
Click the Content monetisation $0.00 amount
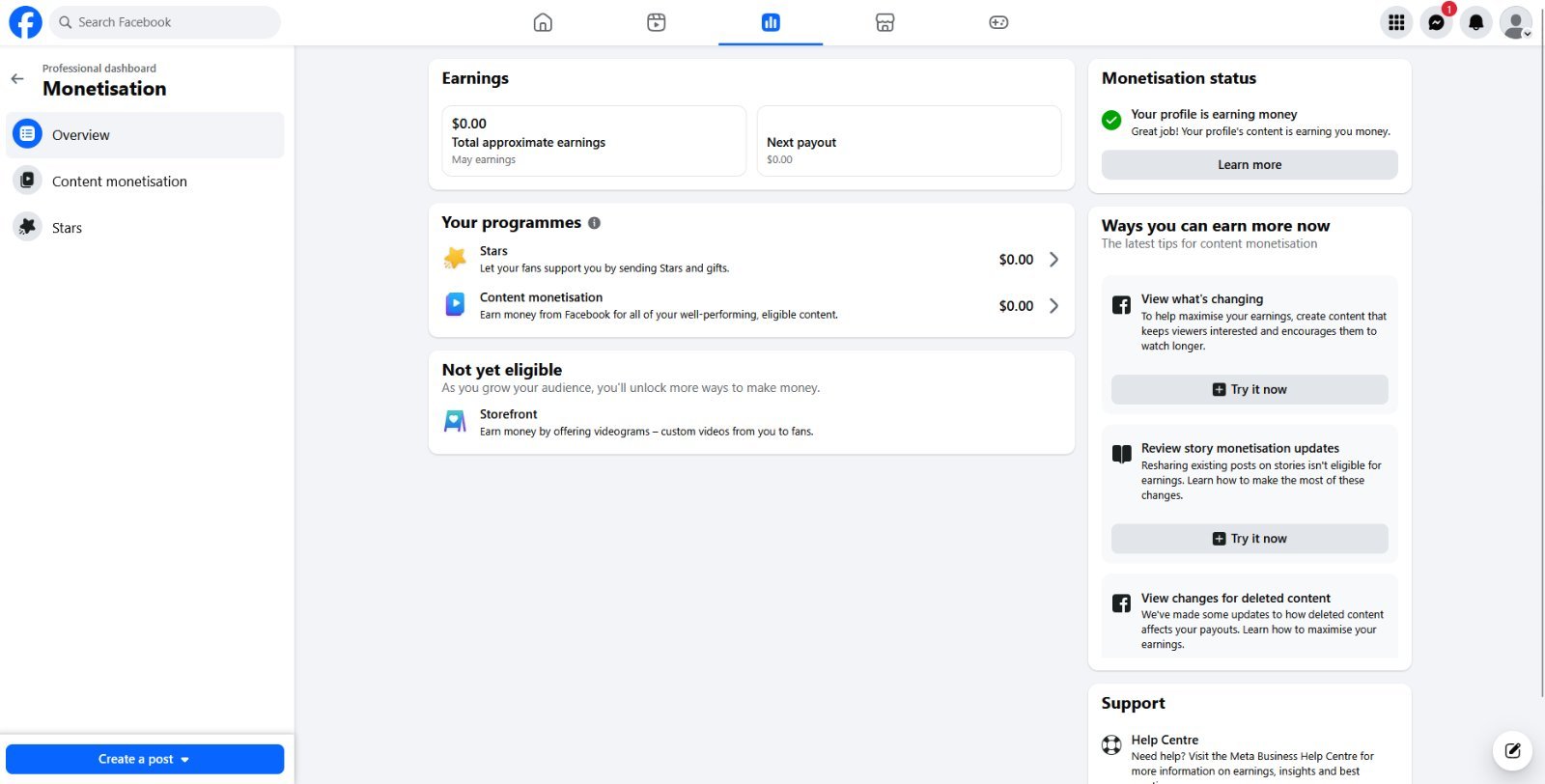coord(1016,306)
